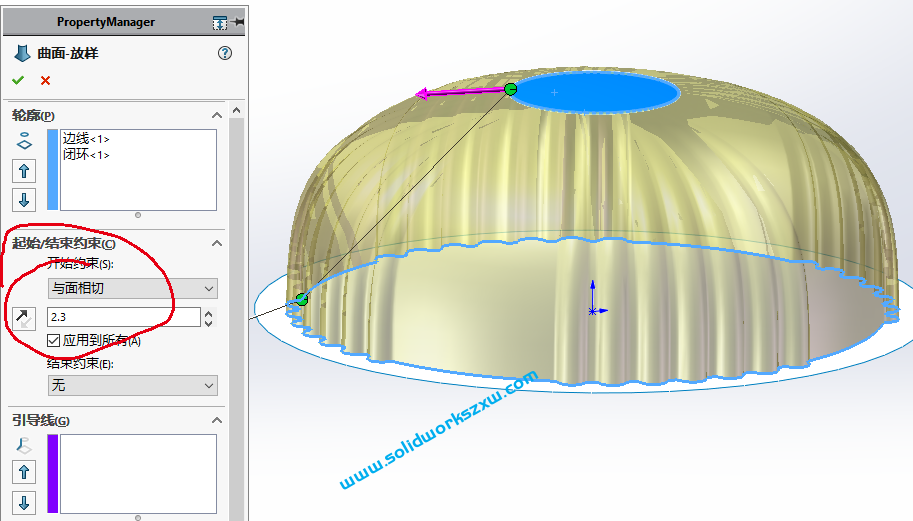Click the 开始约束(S): label
This screenshot has height=521, width=913.
80,264
